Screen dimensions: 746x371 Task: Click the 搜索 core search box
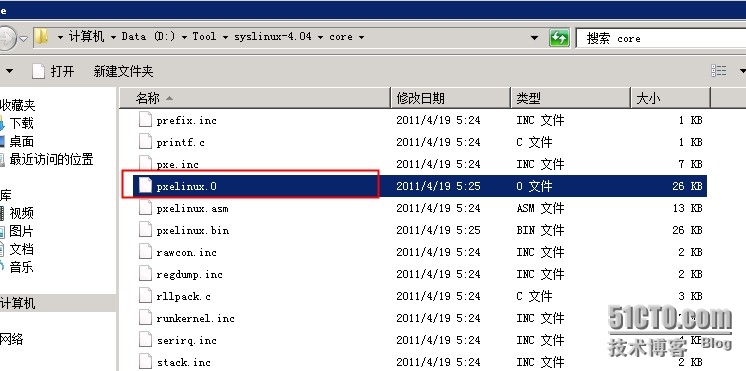[661, 38]
